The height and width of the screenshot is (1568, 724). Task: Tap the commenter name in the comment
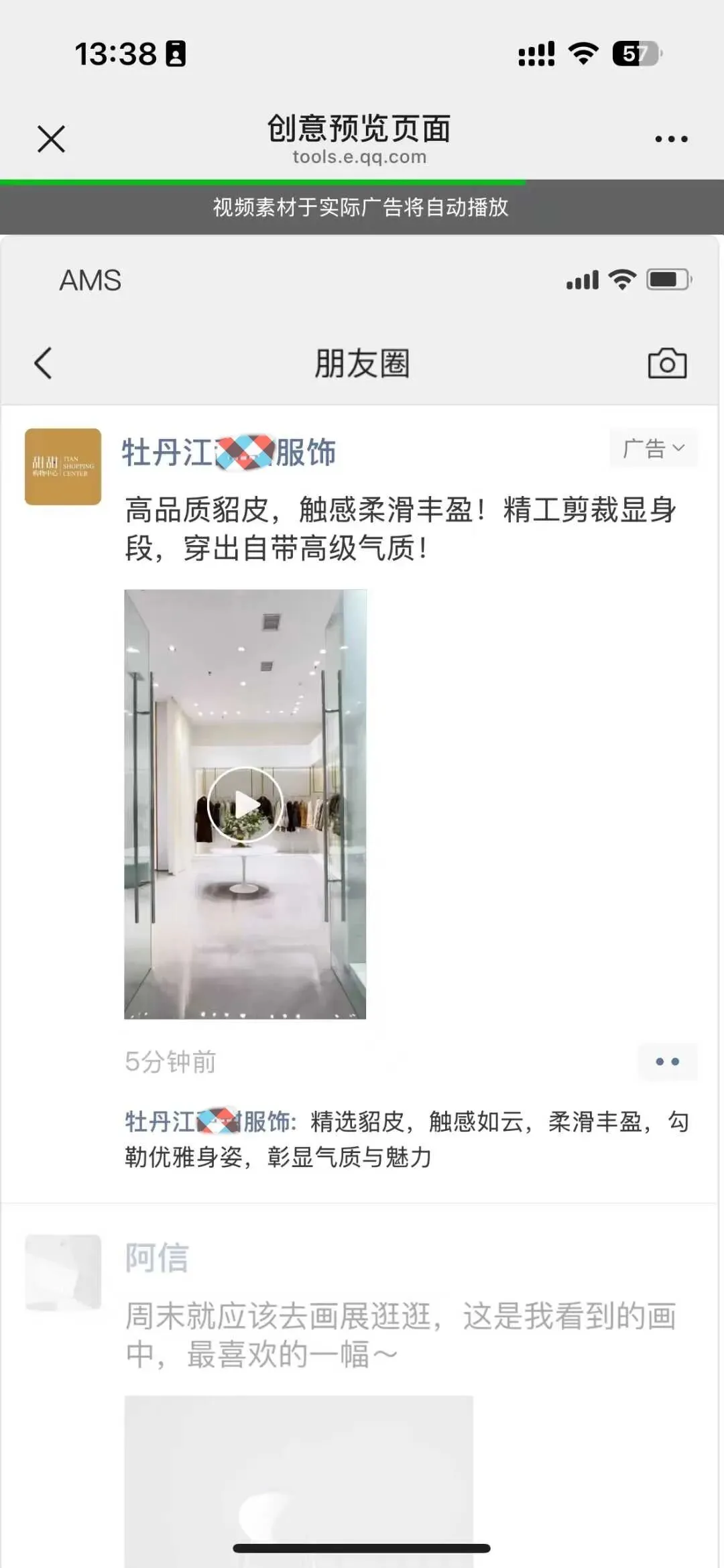(210, 1122)
